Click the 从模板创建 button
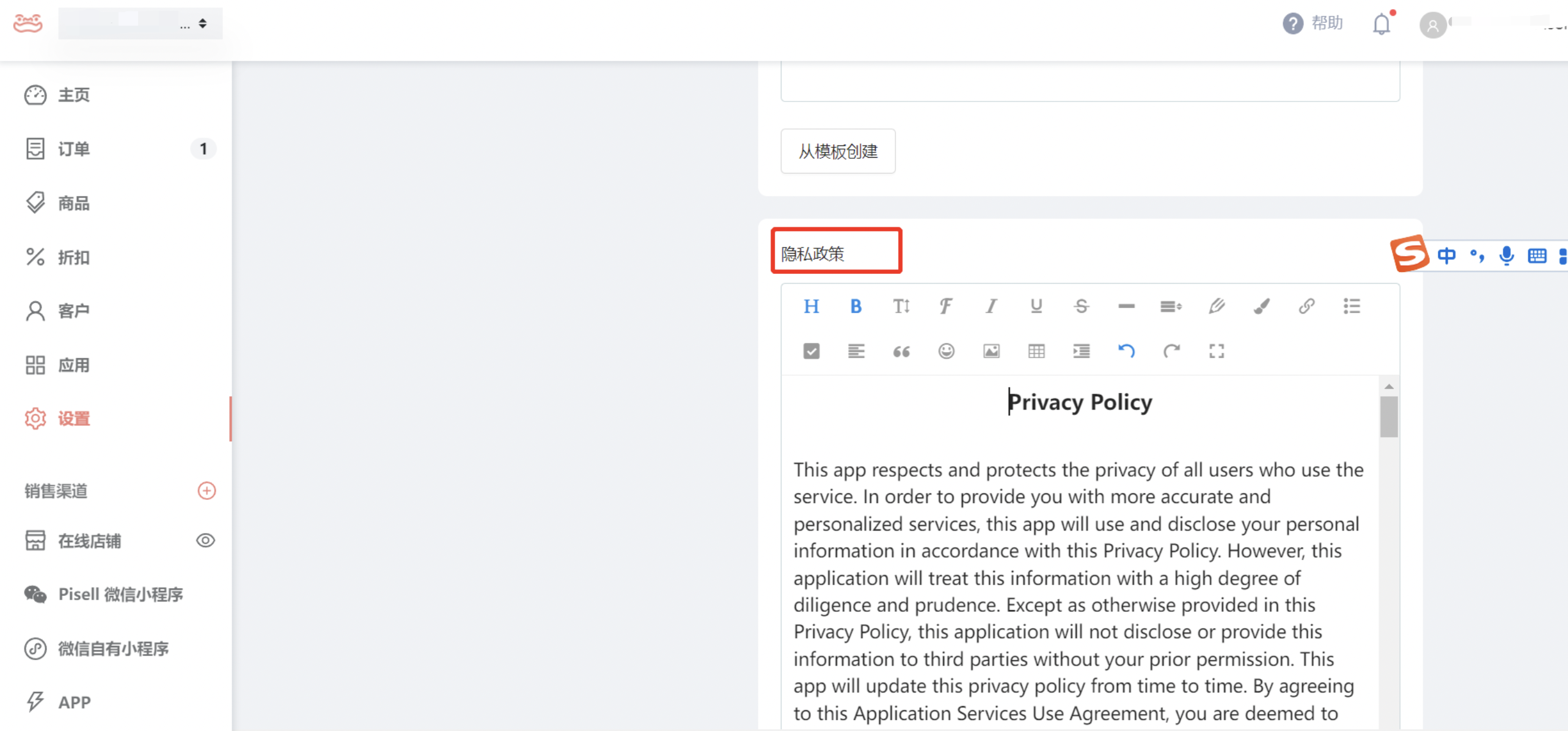1568x731 pixels. 838,151
